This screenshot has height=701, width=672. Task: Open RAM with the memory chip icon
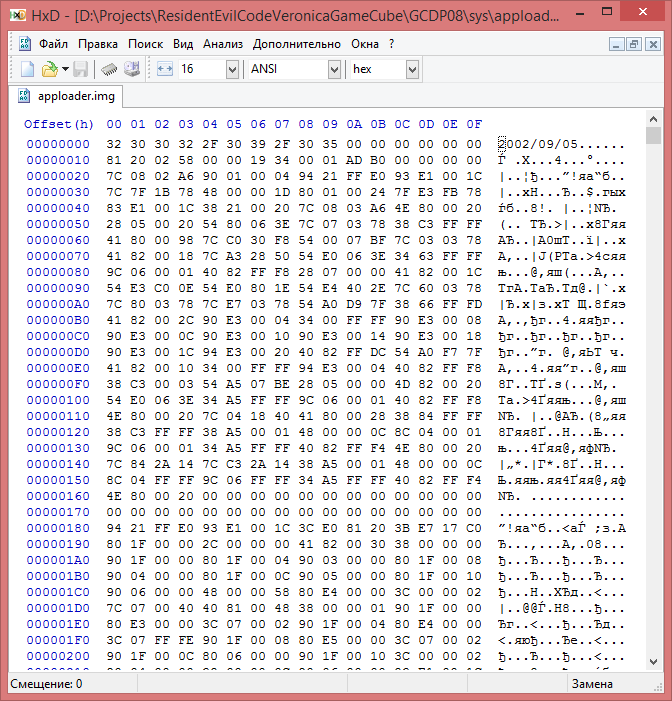pos(109,69)
